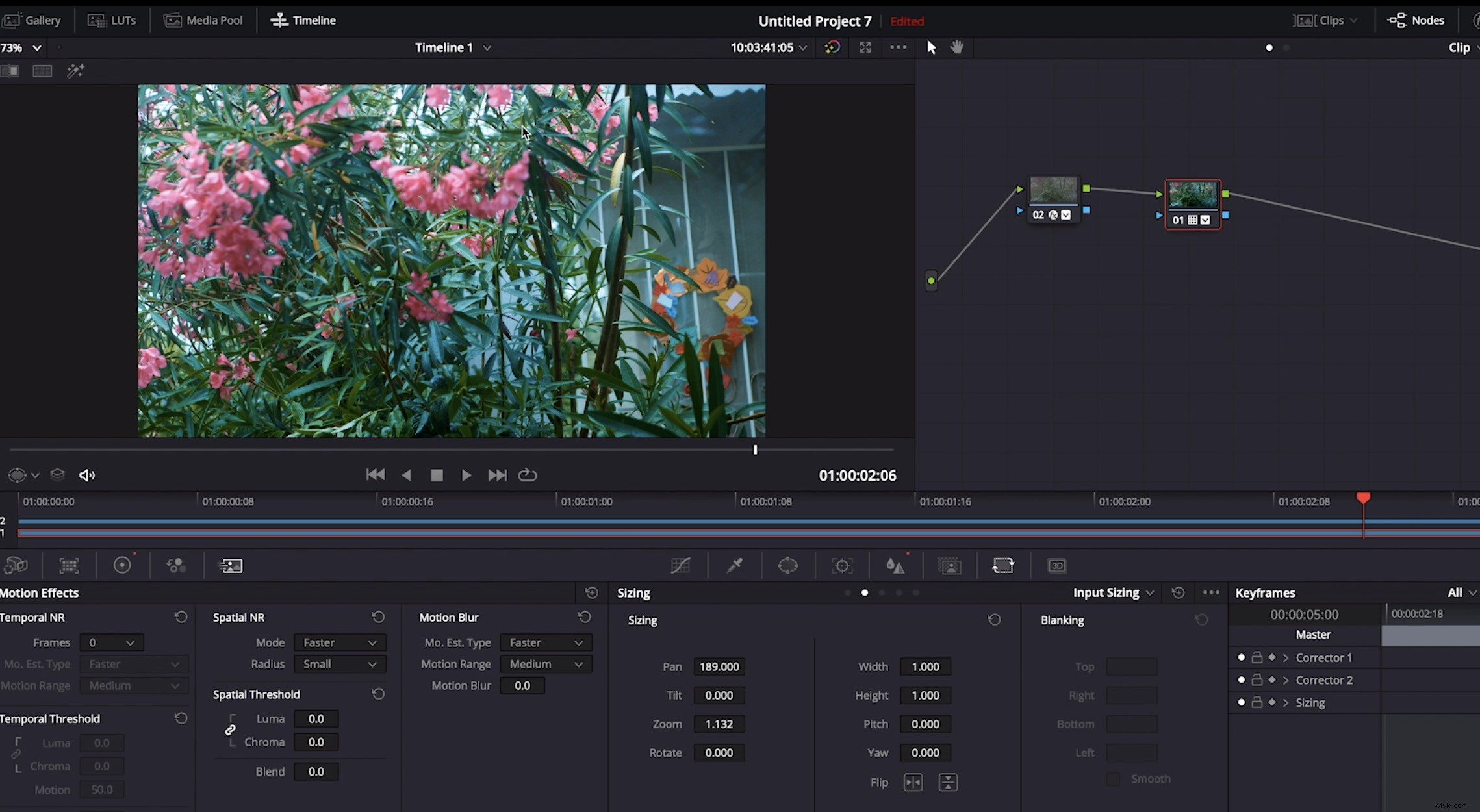Open the Tracker palette
The image size is (1480, 812).
(843, 565)
